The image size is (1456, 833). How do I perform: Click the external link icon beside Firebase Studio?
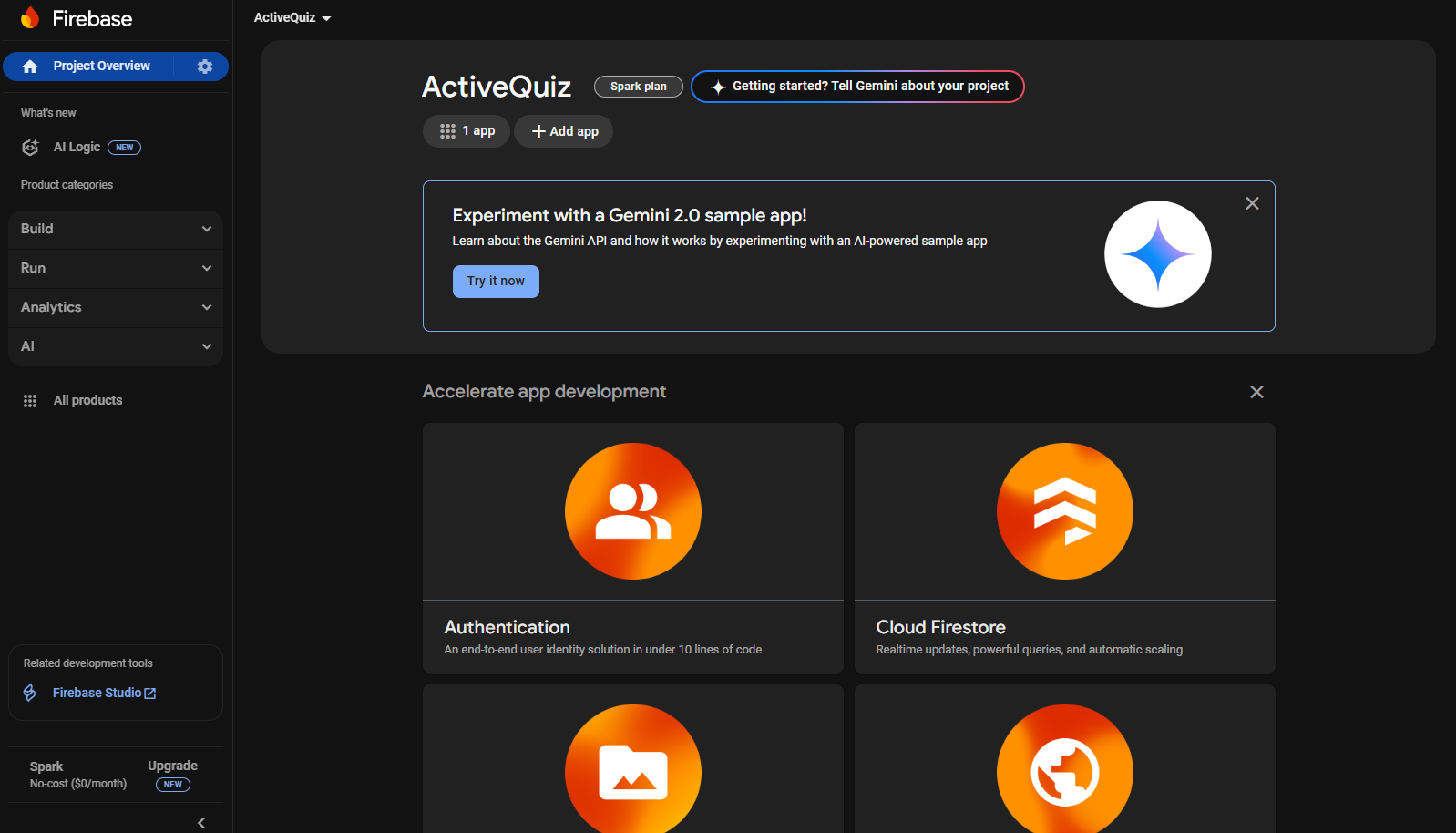tap(150, 694)
